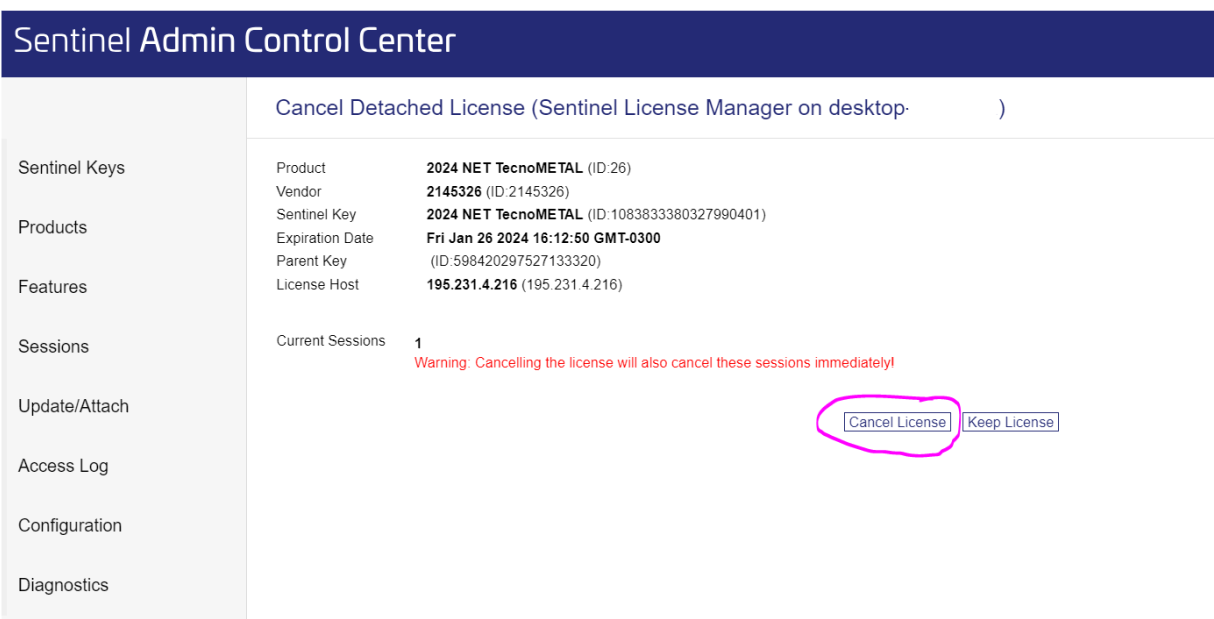
Task: Click the Current Sessions count 1
Action: pyautogui.click(x=418, y=343)
